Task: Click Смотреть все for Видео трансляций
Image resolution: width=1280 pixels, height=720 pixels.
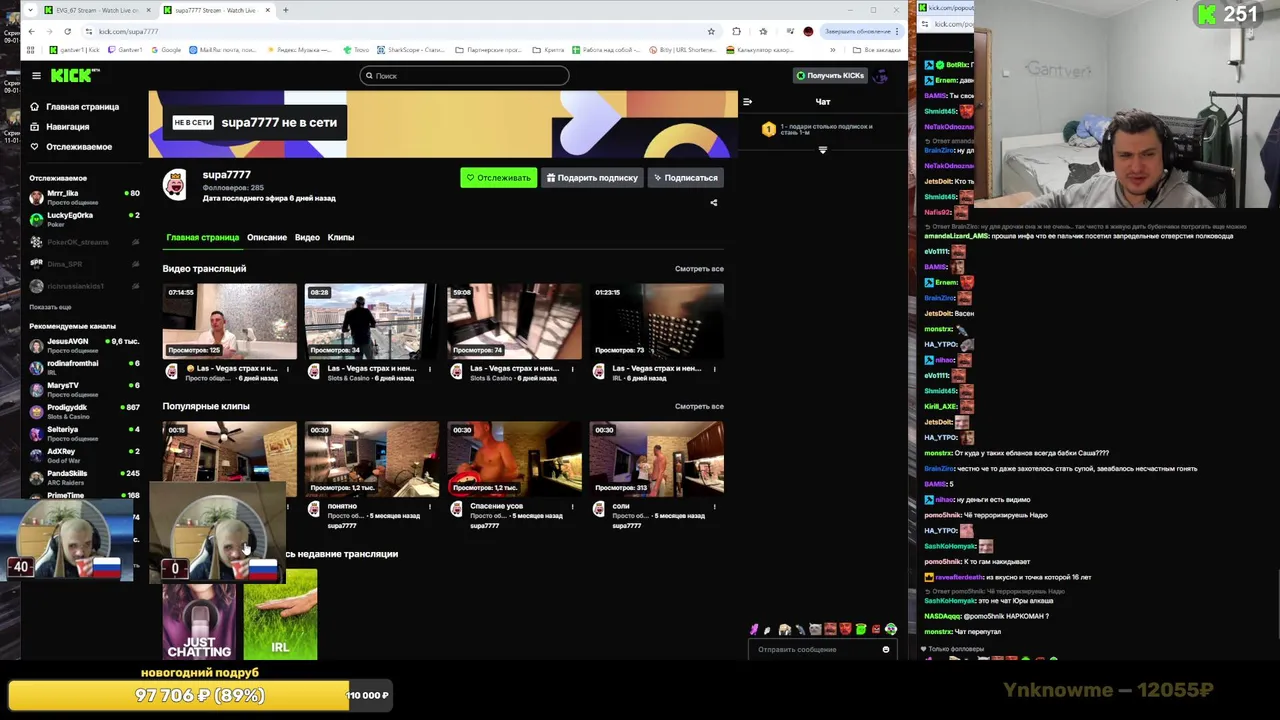Action: (x=699, y=269)
